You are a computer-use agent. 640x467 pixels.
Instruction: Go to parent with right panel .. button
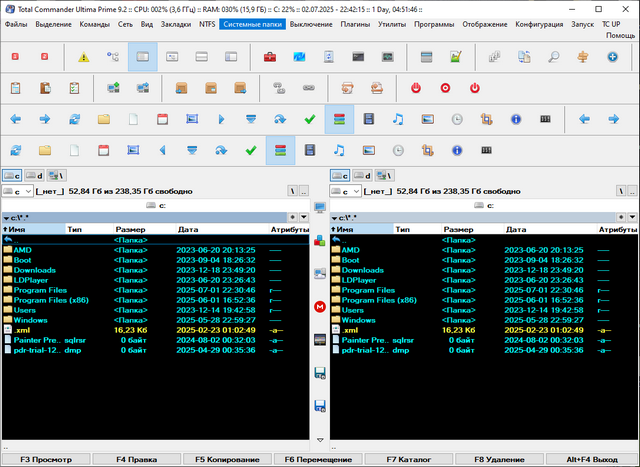point(632,191)
